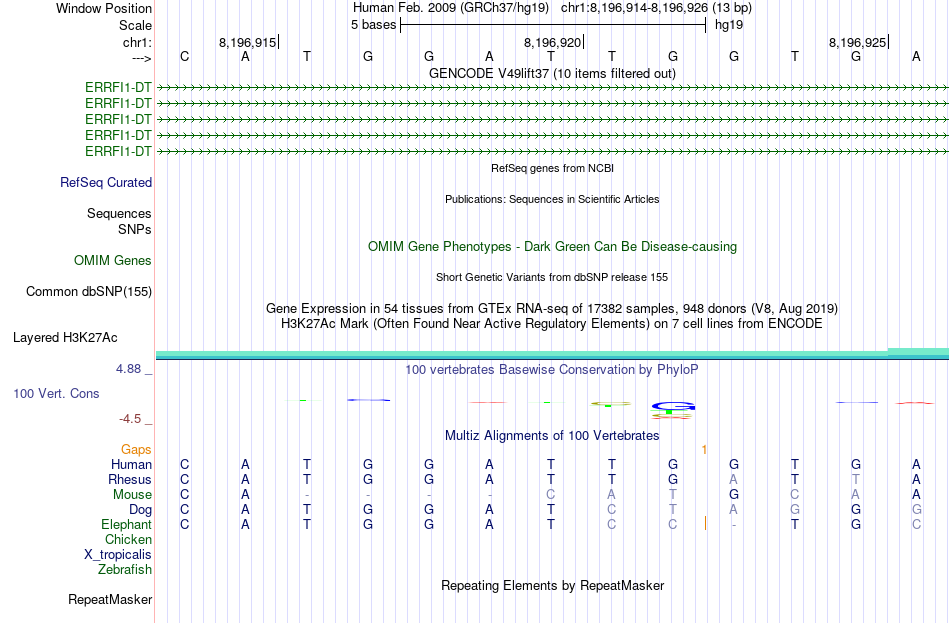Screen dimensions: 950x623
Task: Click the 100 Vert. Cons track label
Action: [56, 394]
